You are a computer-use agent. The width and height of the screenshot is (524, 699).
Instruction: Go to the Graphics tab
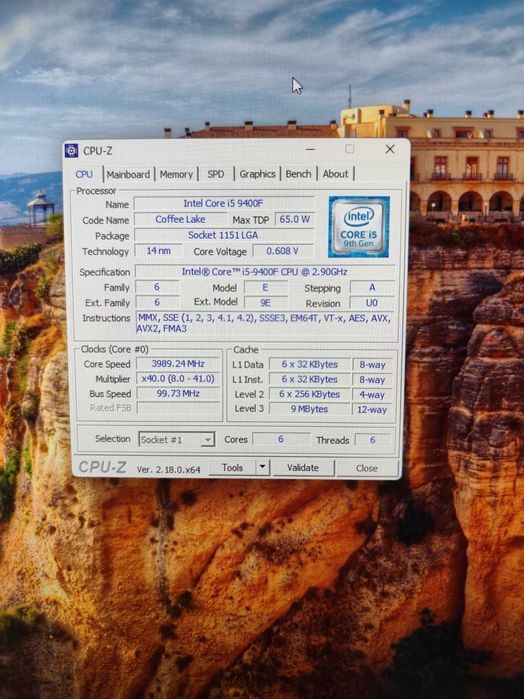257,174
